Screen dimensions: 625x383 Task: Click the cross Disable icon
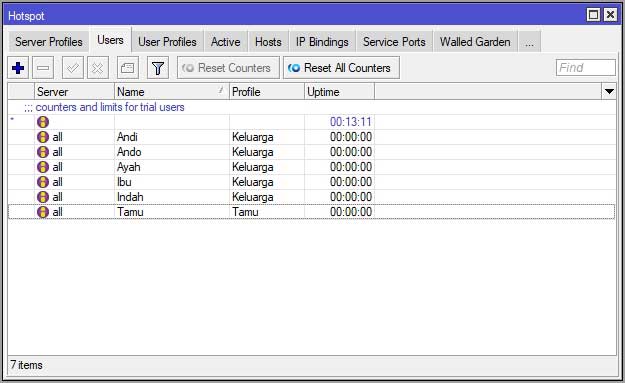98,68
